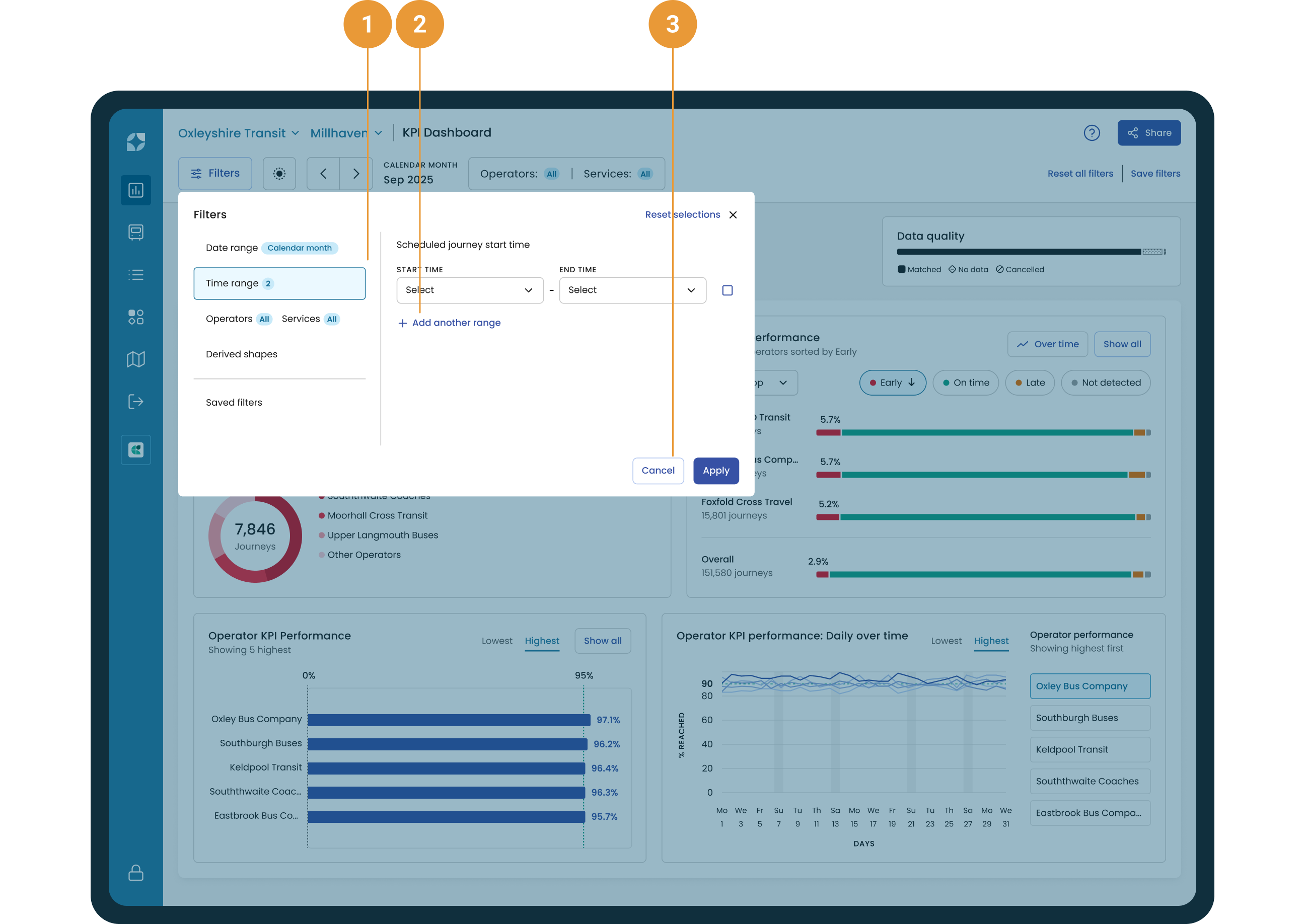Toggle Southburgh Buses in operator list
Screen dimensions: 1305x924
(1090, 718)
